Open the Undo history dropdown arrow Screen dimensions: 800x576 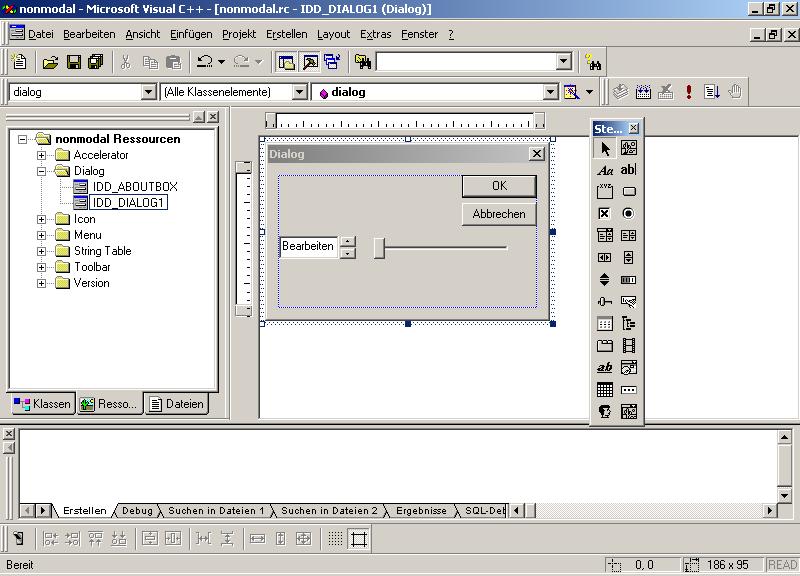tap(221, 62)
